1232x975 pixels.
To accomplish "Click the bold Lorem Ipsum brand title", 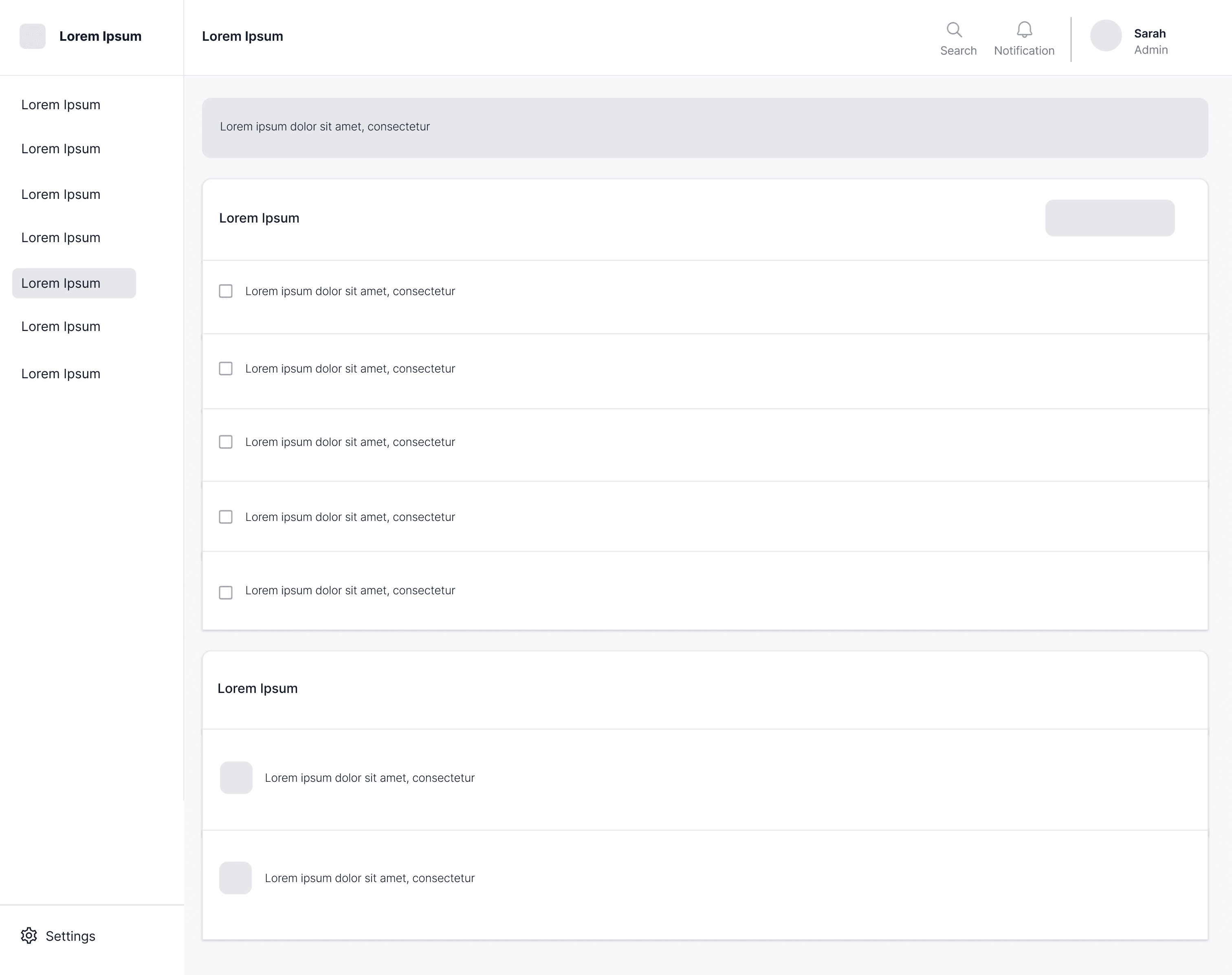I will (101, 36).
